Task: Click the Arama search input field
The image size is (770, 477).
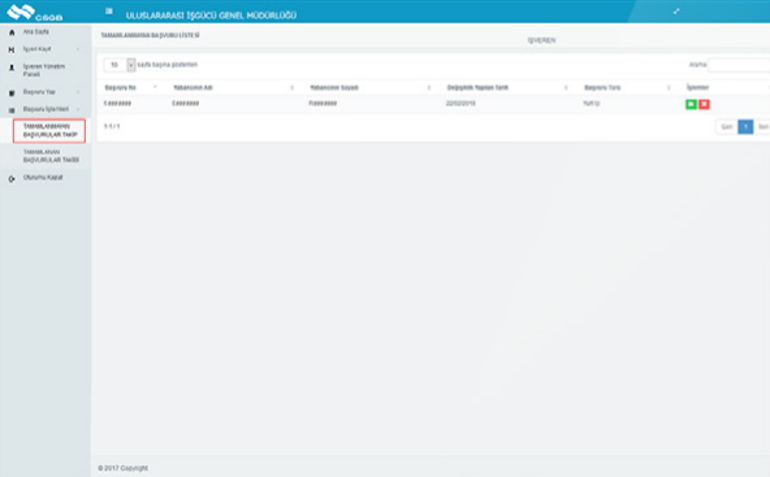Action: pos(738,64)
